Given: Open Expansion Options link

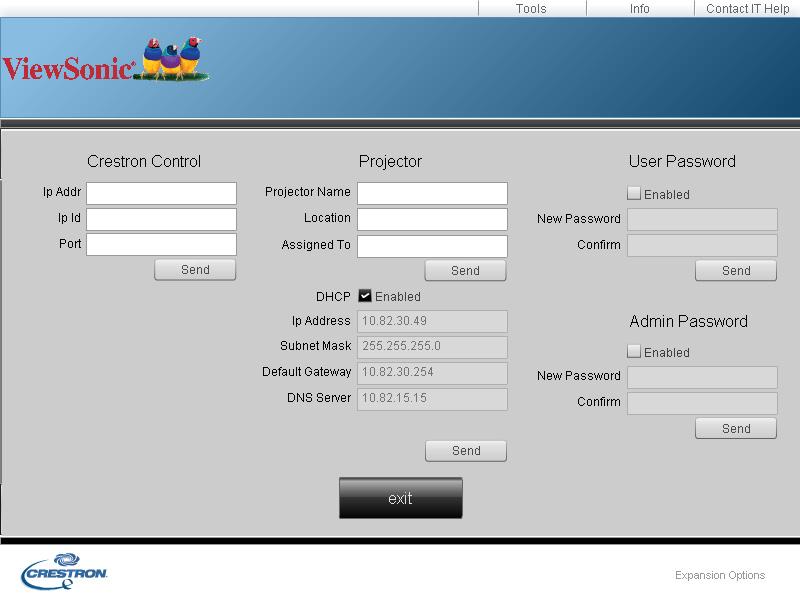Looking at the screenshot, I should click(x=720, y=575).
